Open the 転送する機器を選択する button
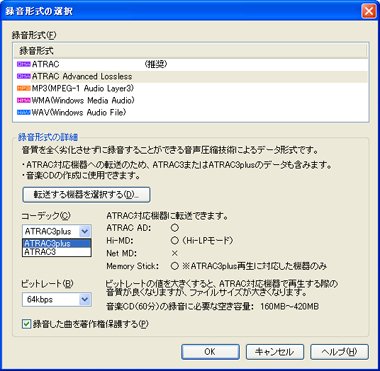Screen dimensions: 380x371 coord(86,195)
